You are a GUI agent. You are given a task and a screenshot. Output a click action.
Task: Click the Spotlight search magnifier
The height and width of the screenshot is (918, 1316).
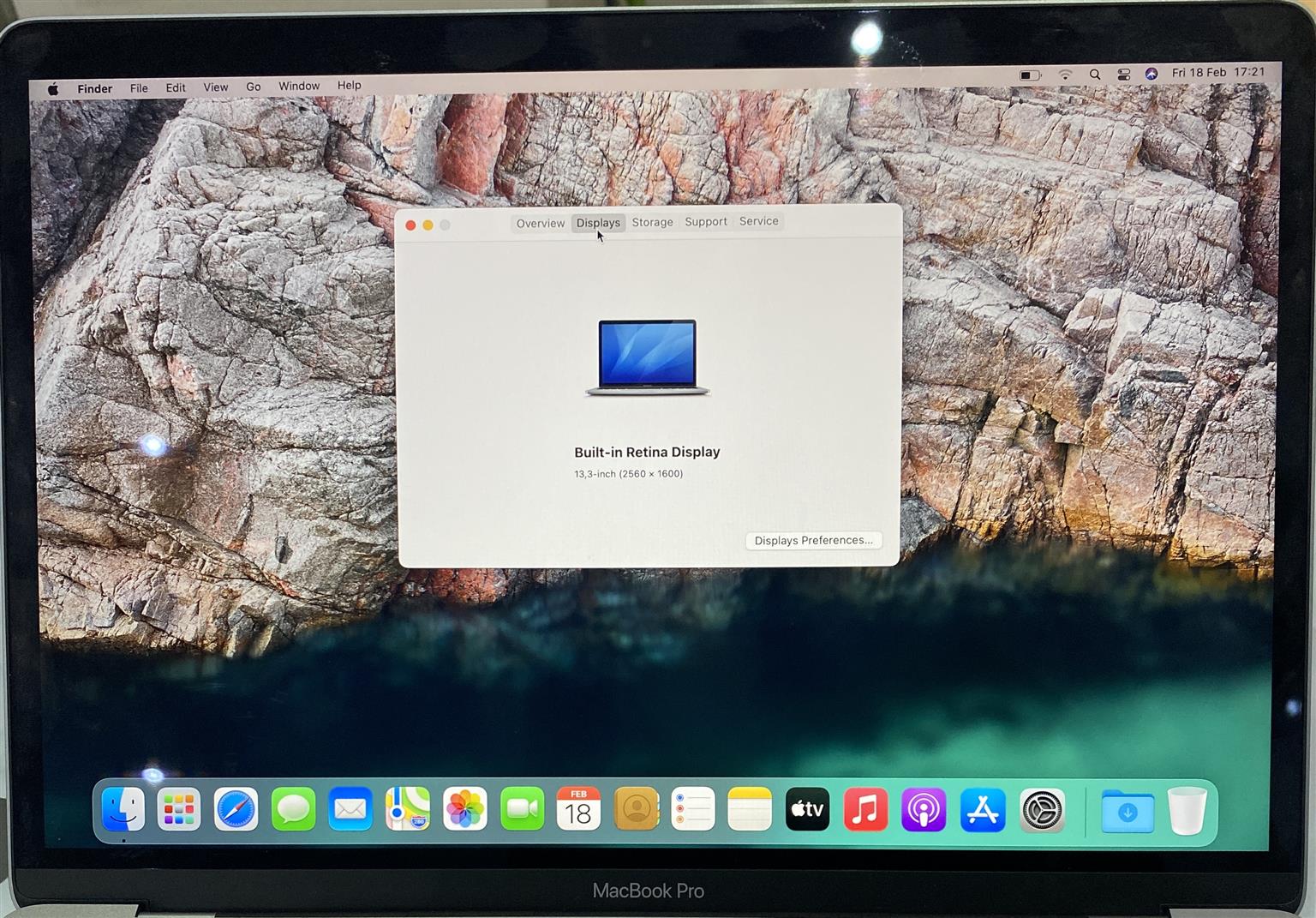1095,75
